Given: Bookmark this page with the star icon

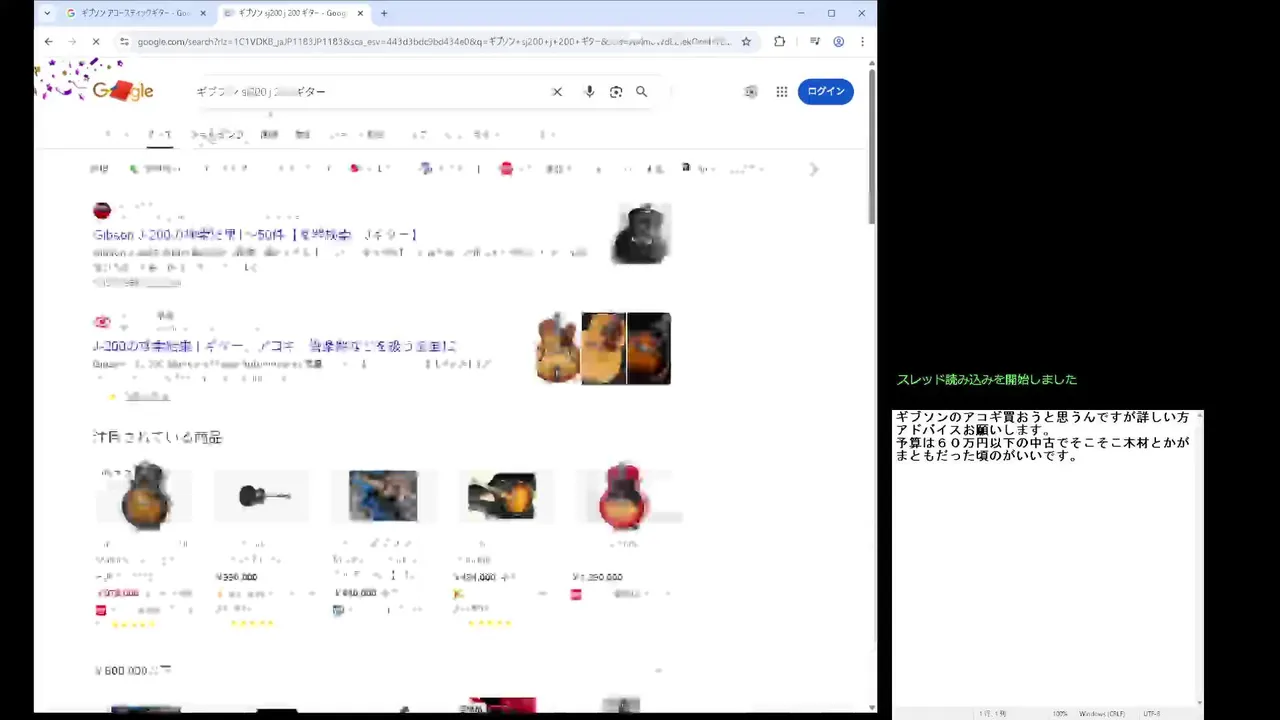Looking at the screenshot, I should 746,41.
